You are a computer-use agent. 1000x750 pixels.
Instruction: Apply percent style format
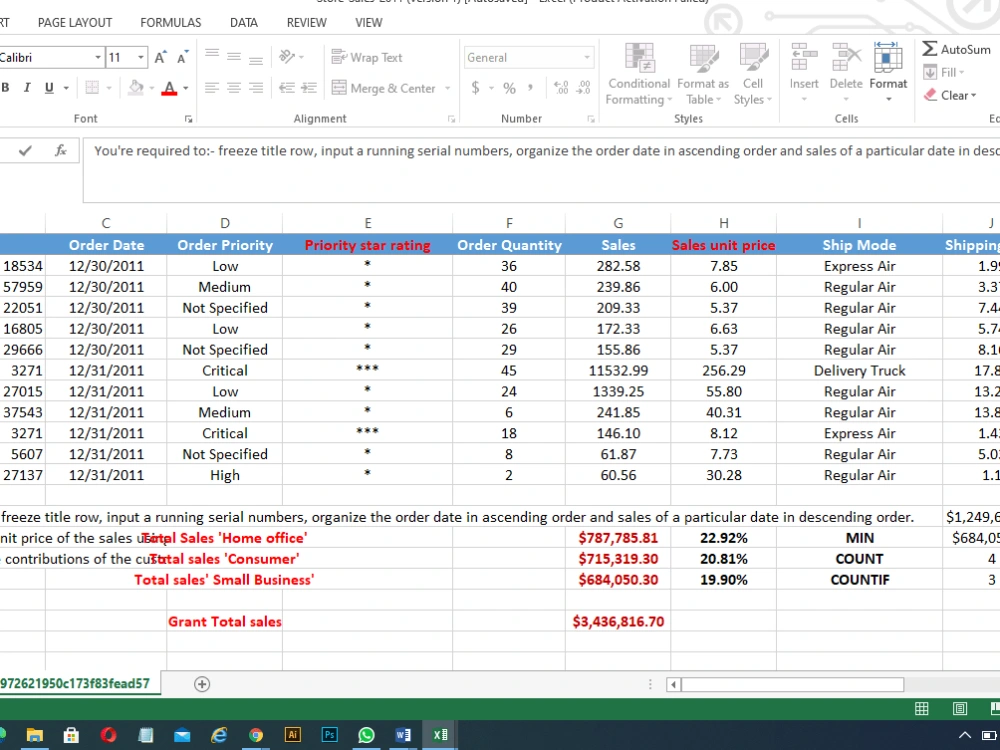(x=509, y=88)
